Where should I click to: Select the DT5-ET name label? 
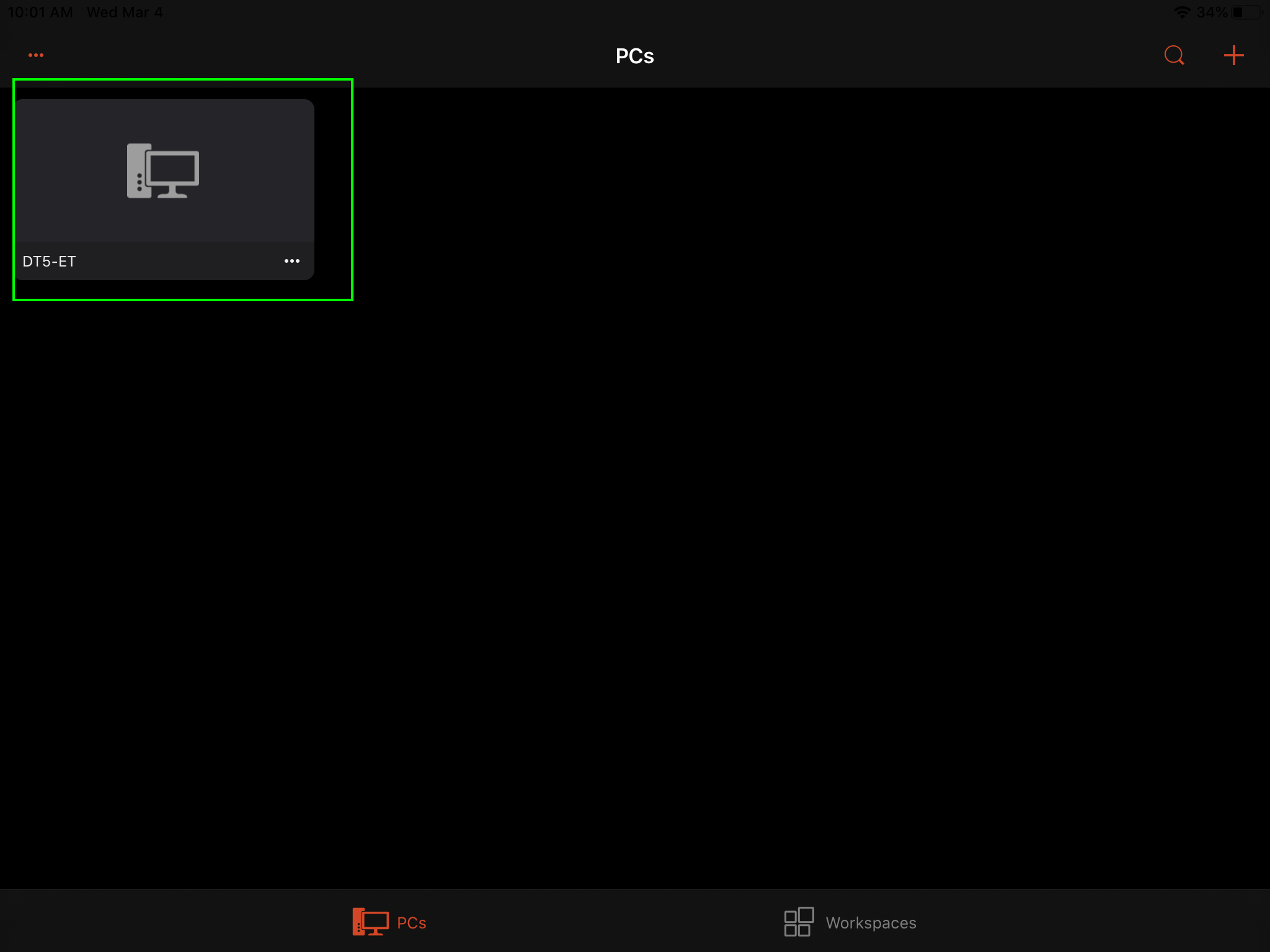pyautogui.click(x=49, y=262)
